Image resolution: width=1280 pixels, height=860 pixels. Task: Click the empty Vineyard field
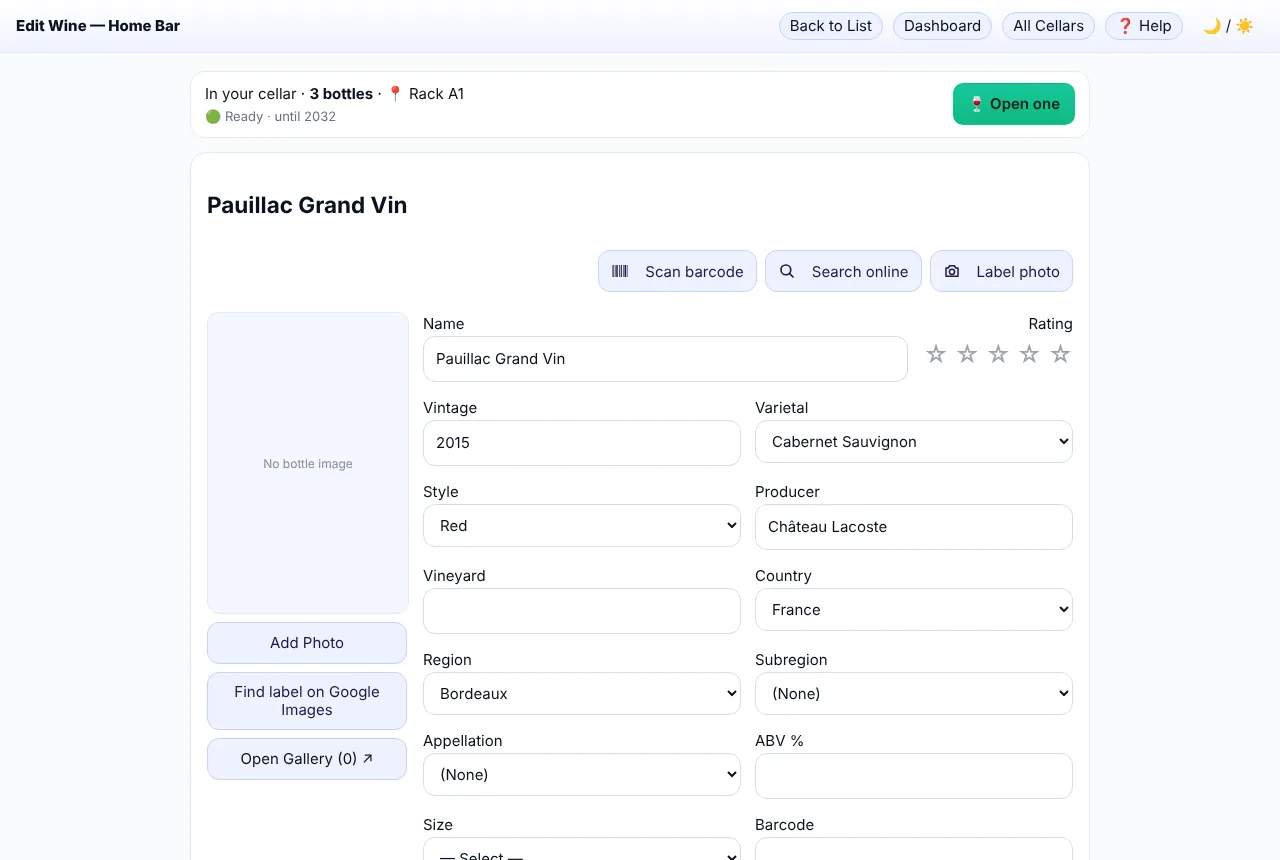pos(582,611)
